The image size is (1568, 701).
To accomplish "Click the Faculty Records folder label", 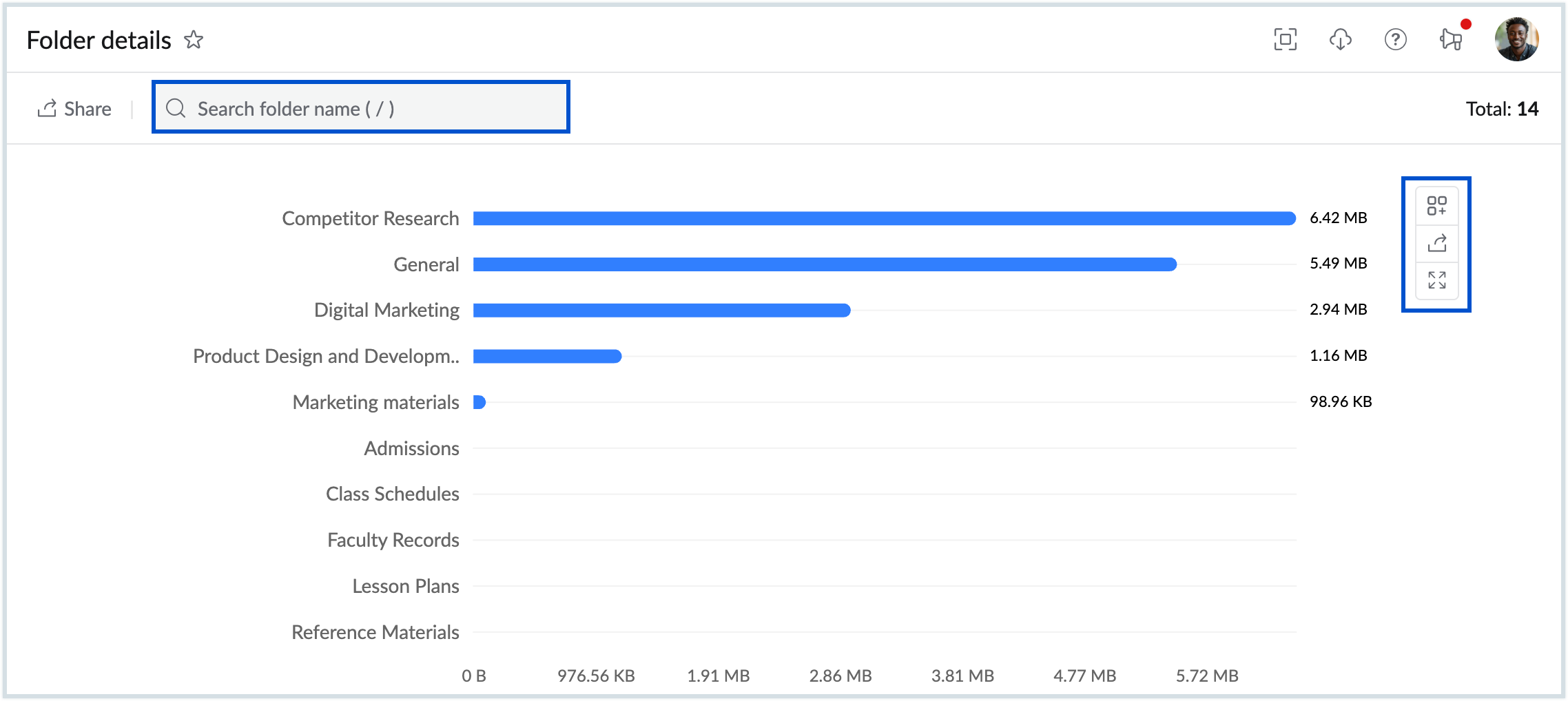I will 393,540.
